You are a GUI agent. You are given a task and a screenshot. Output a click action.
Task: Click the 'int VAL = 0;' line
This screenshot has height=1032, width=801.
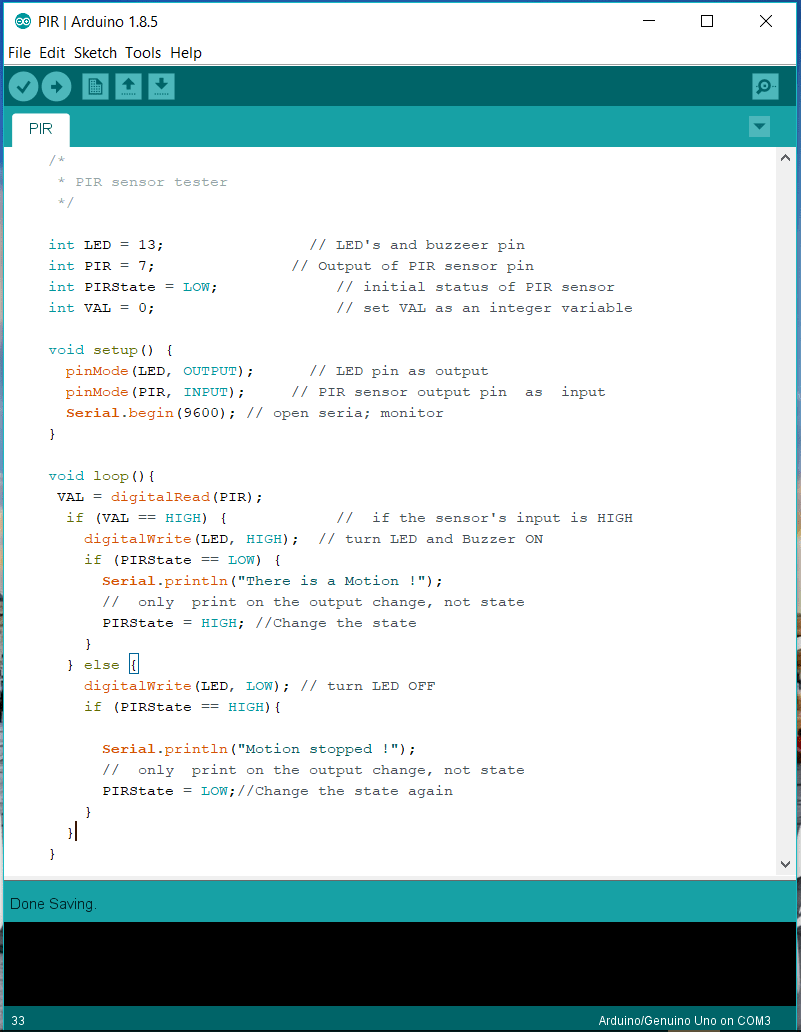pos(101,308)
